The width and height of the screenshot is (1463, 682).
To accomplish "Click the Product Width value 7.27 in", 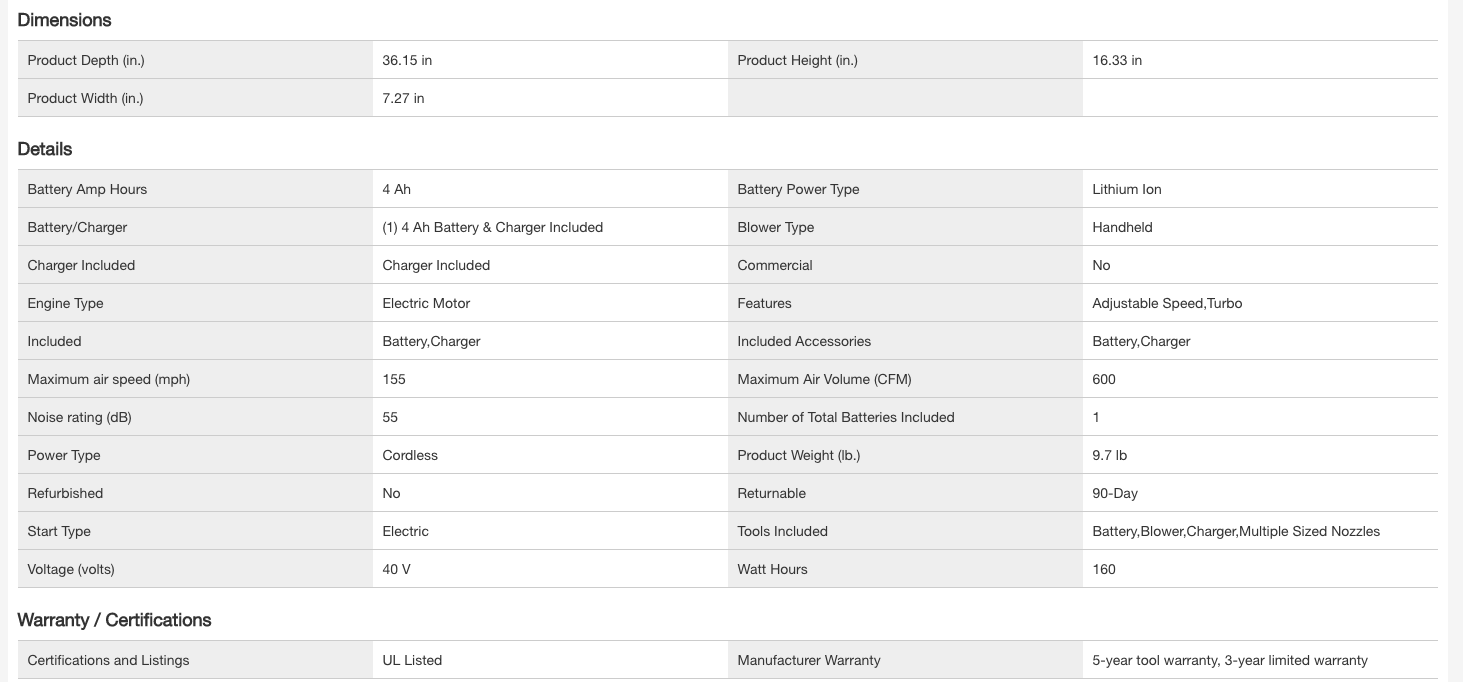I will pyautogui.click(x=403, y=98).
